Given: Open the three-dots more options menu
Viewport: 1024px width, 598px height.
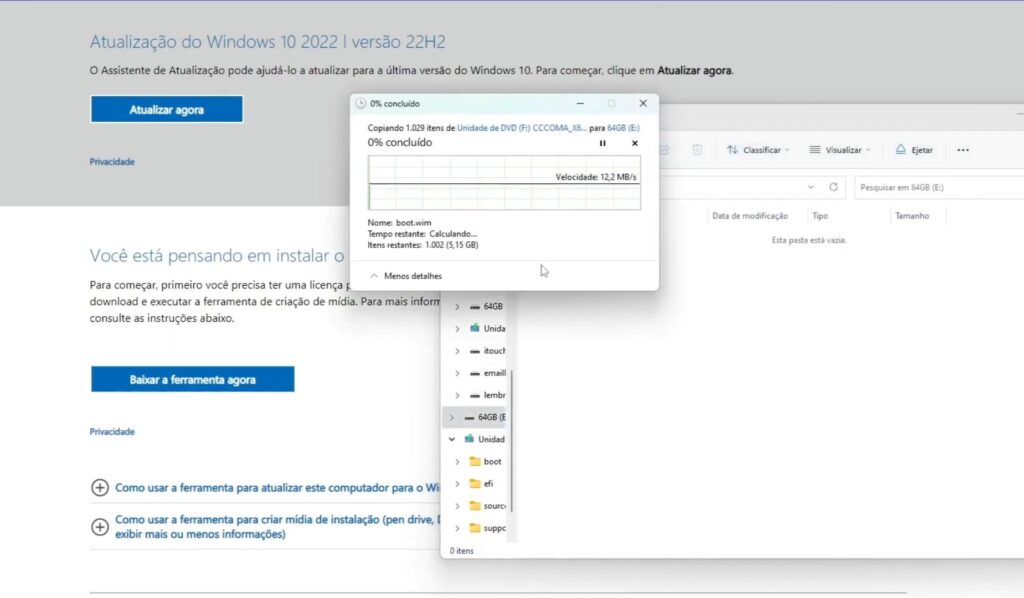Looking at the screenshot, I should click(x=963, y=150).
